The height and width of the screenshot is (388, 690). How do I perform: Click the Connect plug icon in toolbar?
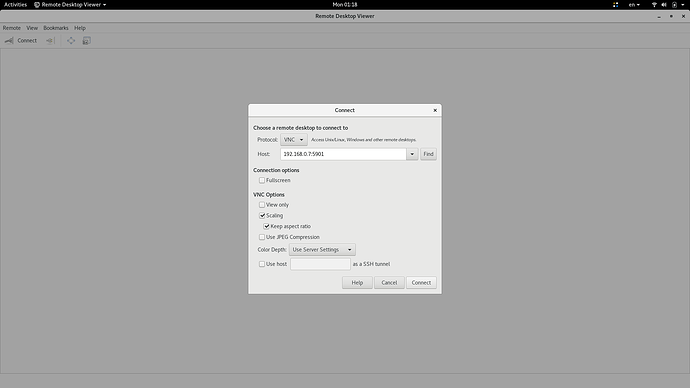(x=9, y=40)
